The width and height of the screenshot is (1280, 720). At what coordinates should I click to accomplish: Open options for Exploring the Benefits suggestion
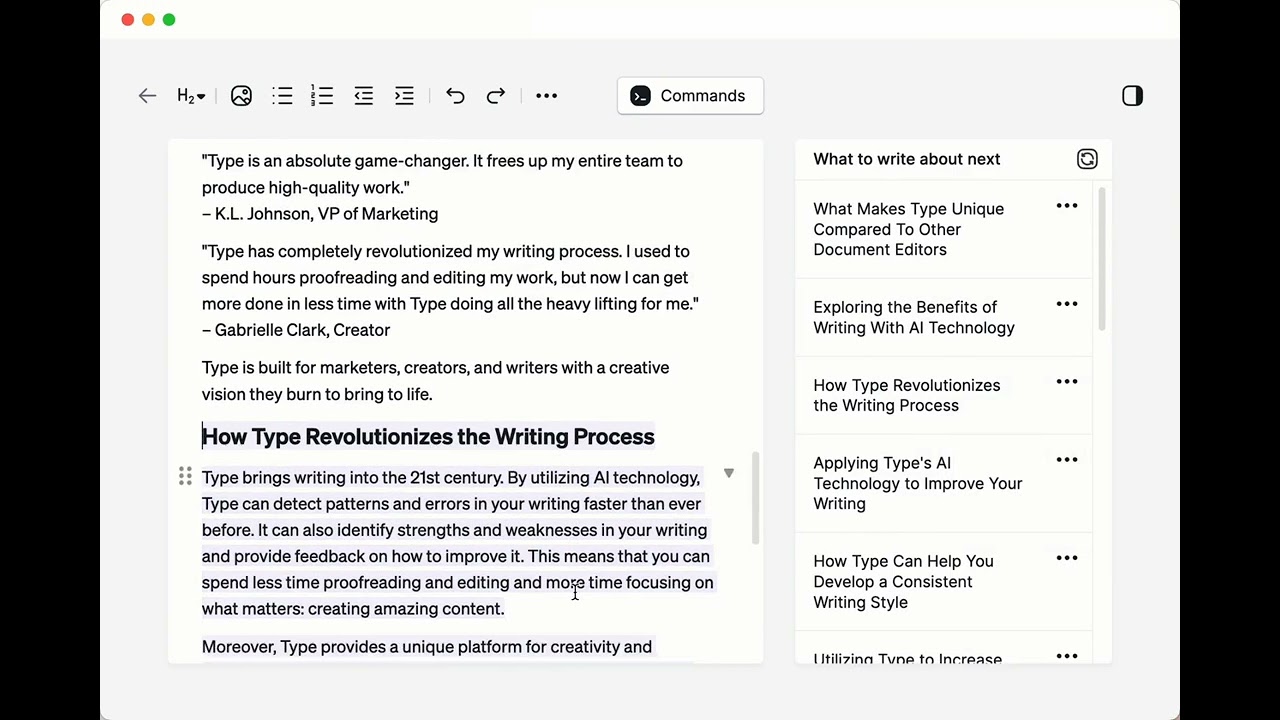(1067, 304)
